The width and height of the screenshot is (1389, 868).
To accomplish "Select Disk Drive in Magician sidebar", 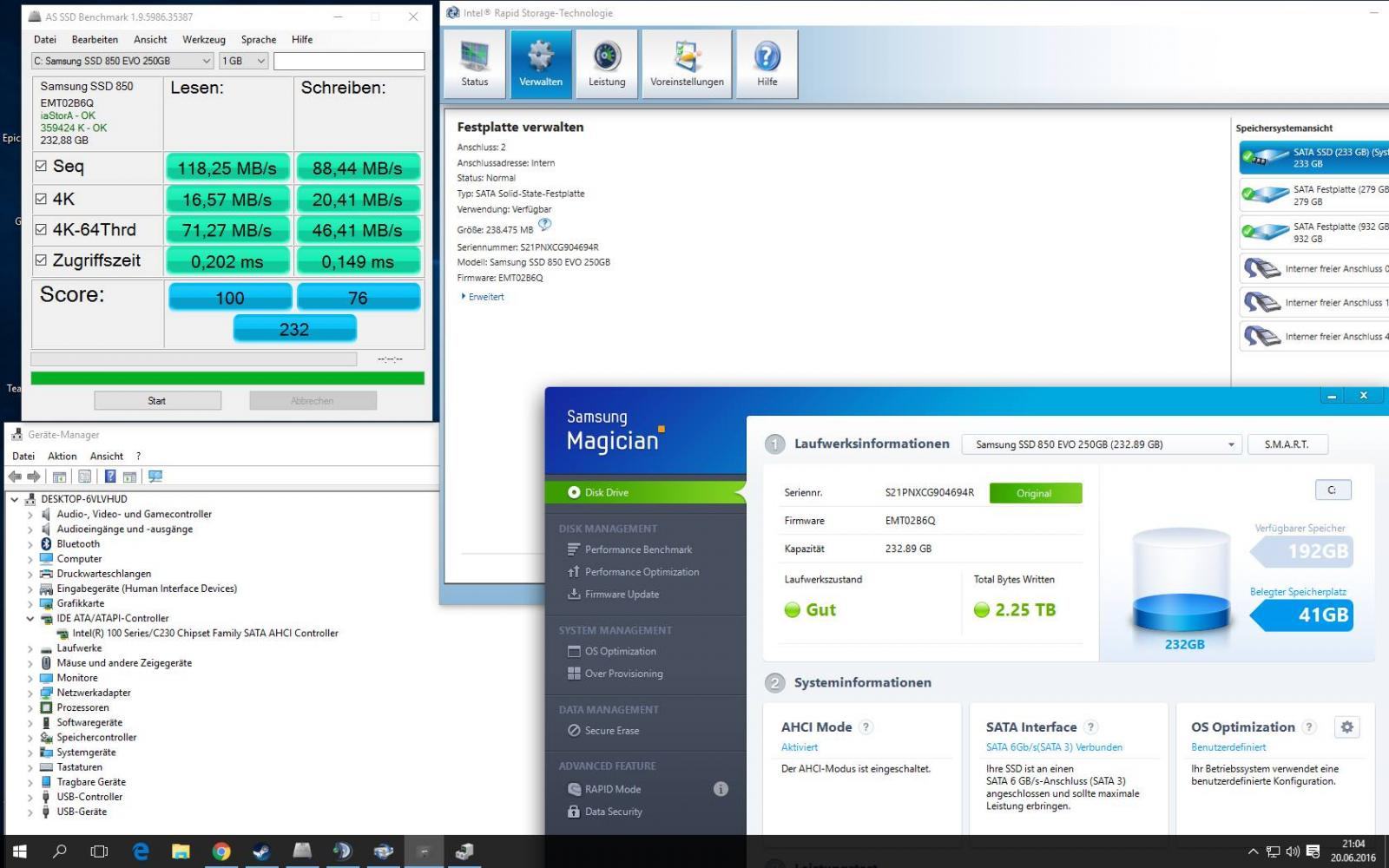I will coord(645,492).
